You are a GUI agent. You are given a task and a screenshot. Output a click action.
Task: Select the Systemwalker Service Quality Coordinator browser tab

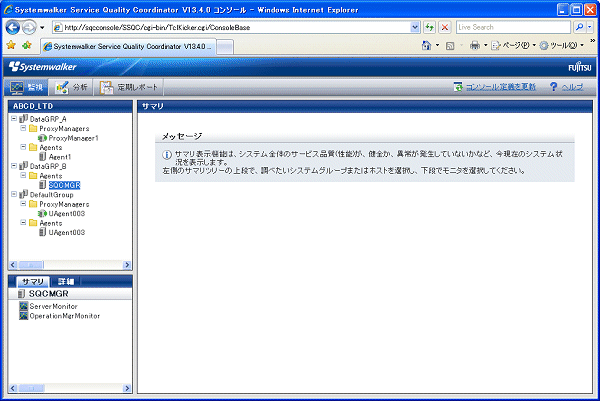pyautogui.click(x=128, y=46)
